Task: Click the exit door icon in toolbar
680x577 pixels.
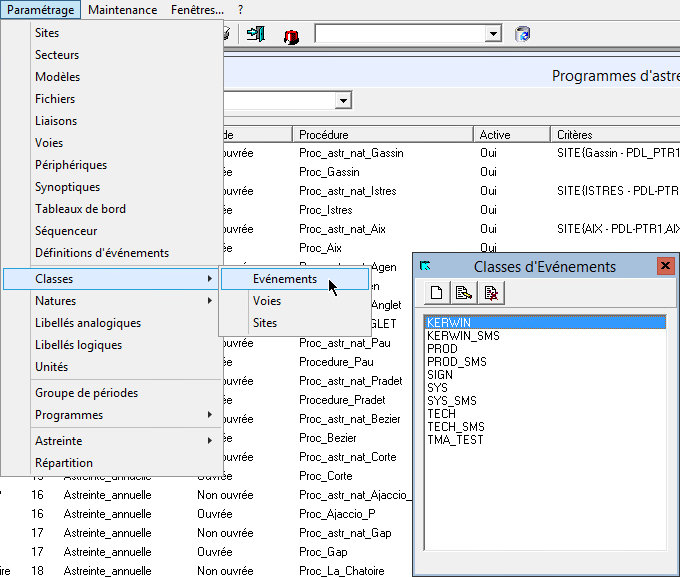Action: [256, 34]
